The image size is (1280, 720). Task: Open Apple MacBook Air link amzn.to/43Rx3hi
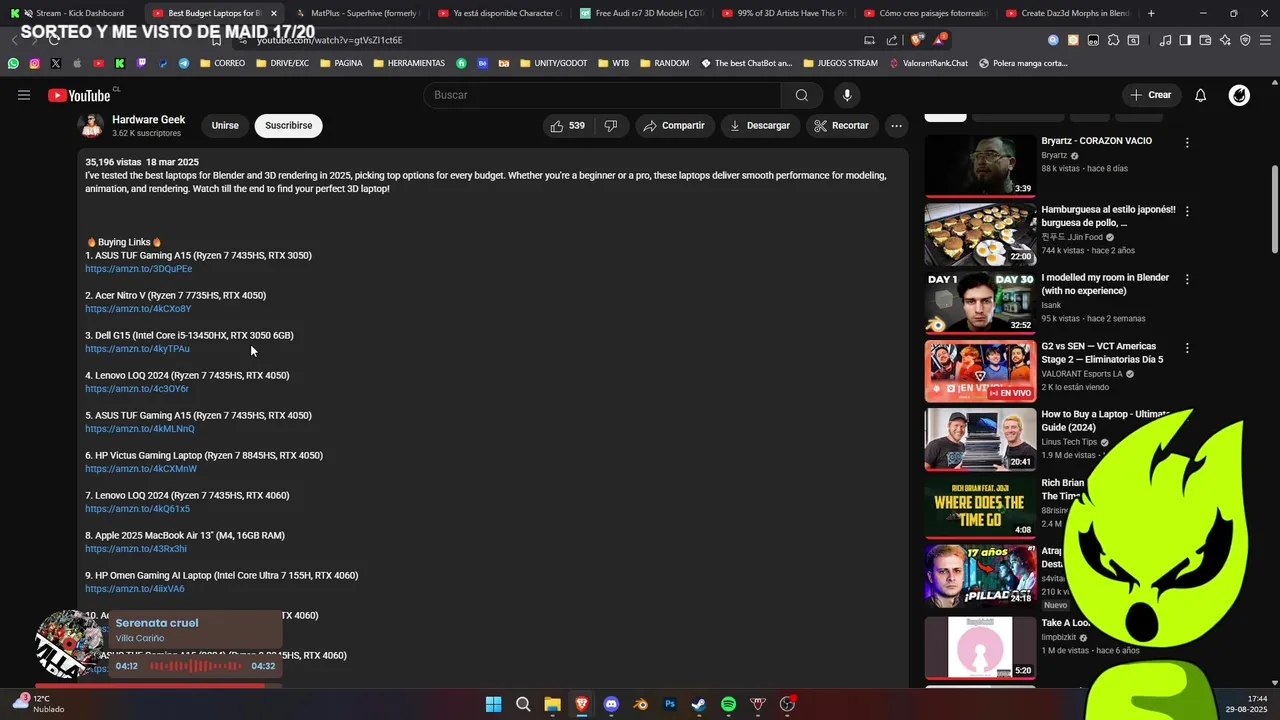136,549
